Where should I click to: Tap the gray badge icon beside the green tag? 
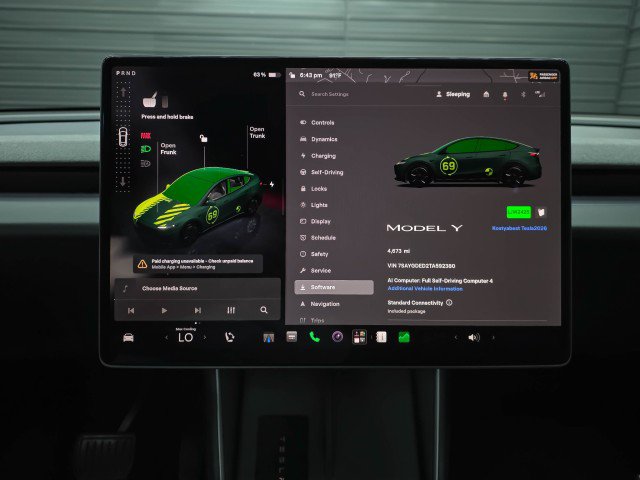click(541, 212)
